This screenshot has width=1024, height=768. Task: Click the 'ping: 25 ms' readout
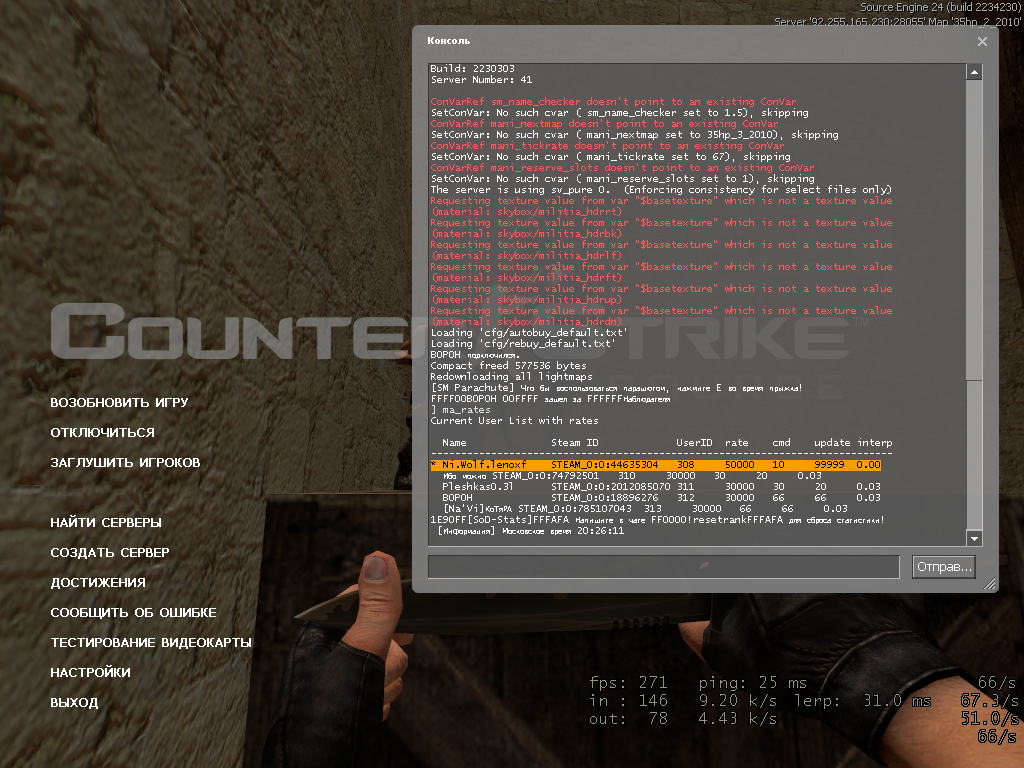tap(752, 683)
